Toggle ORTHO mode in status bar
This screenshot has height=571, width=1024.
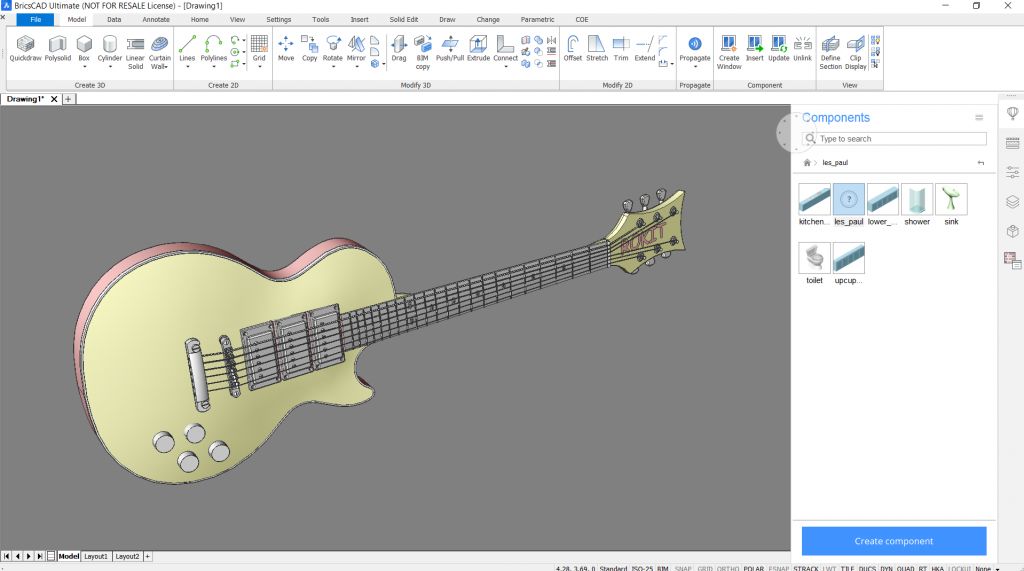[728, 568]
